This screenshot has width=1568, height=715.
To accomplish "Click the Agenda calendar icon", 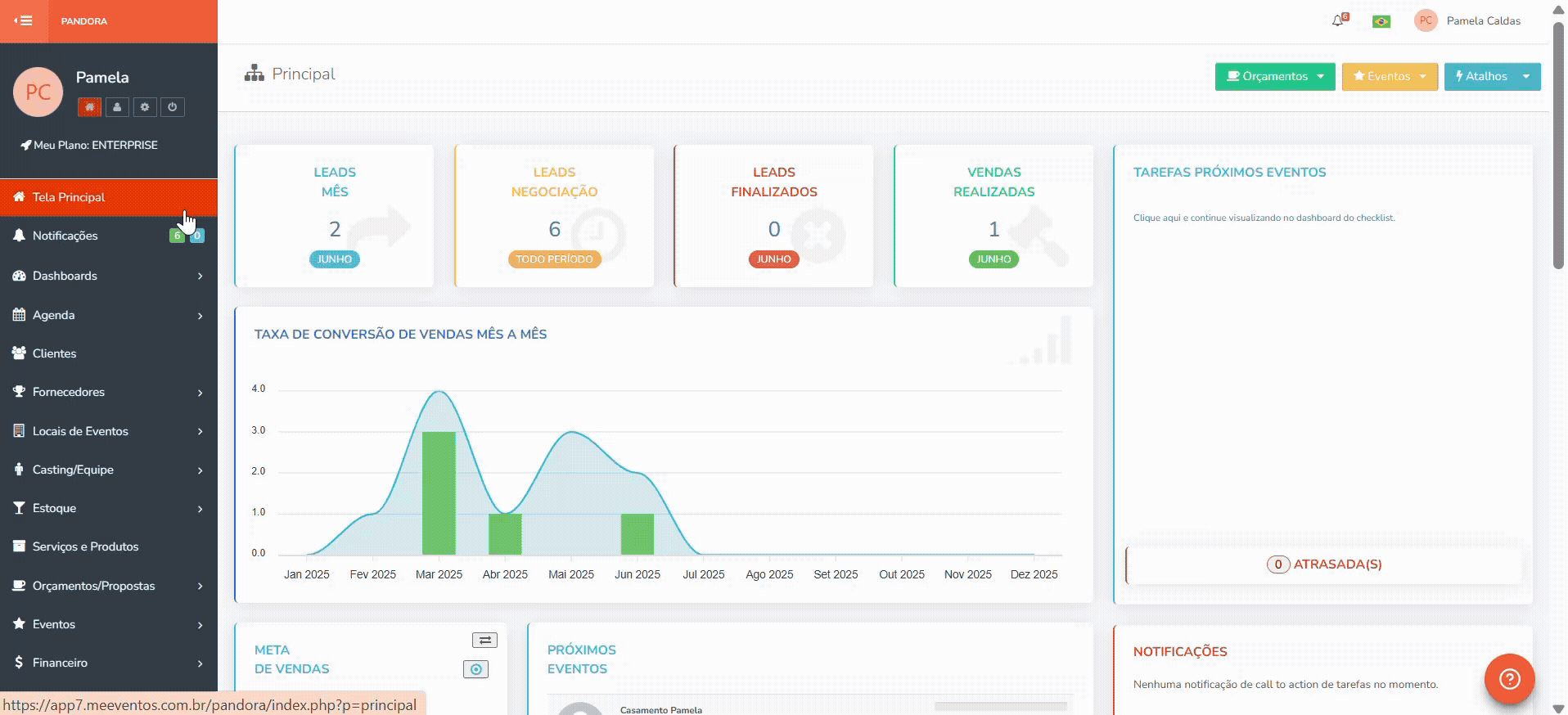I will [x=19, y=314].
